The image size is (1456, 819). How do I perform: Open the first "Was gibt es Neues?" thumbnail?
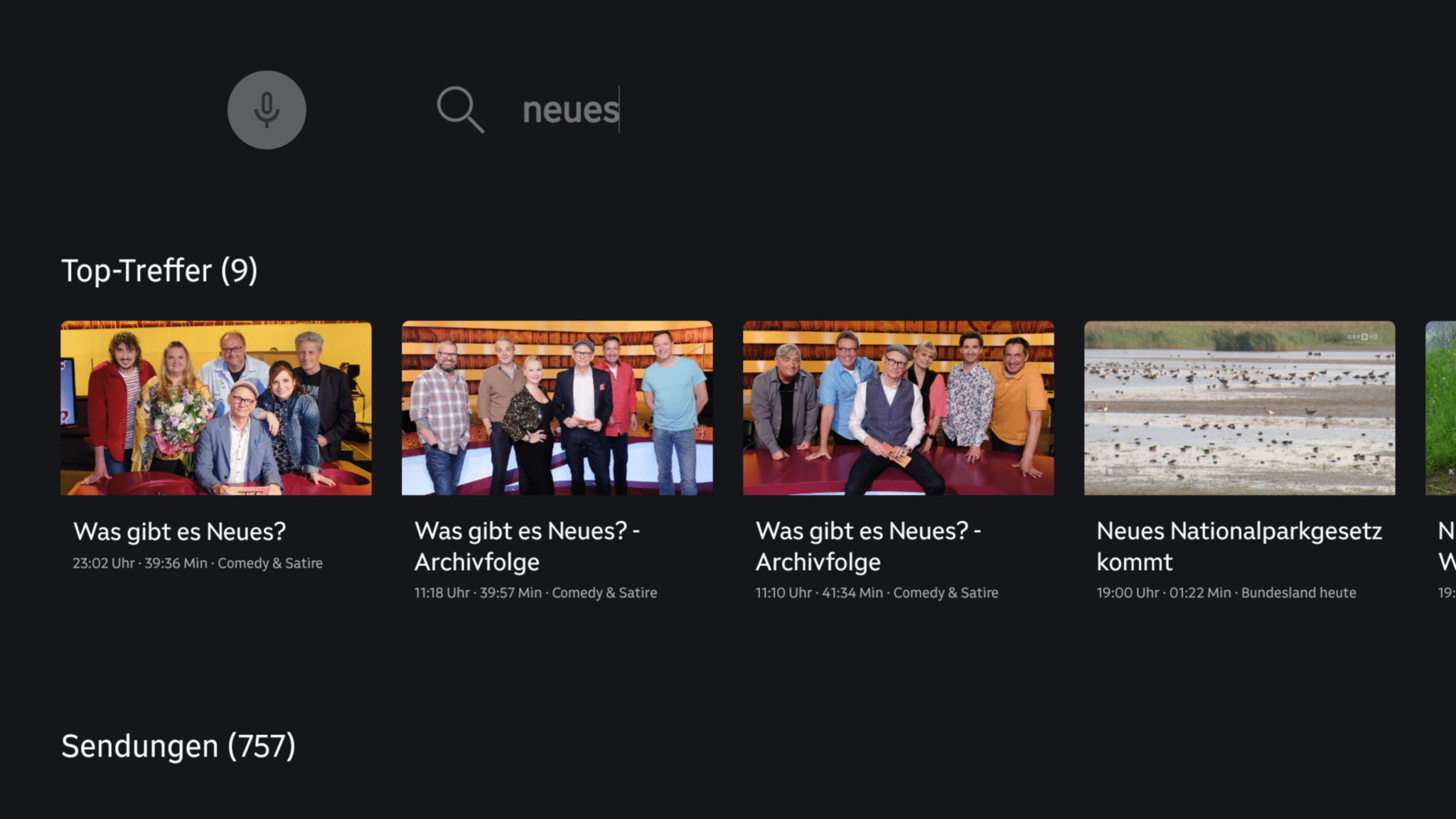[216, 408]
